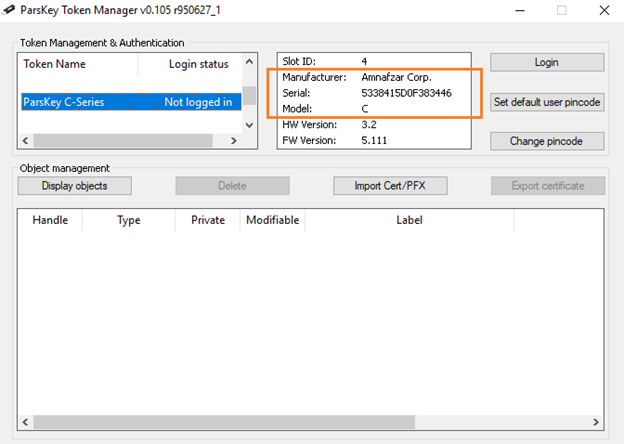This screenshot has width=624, height=444.
Task: Click the Login button
Action: click(547, 62)
